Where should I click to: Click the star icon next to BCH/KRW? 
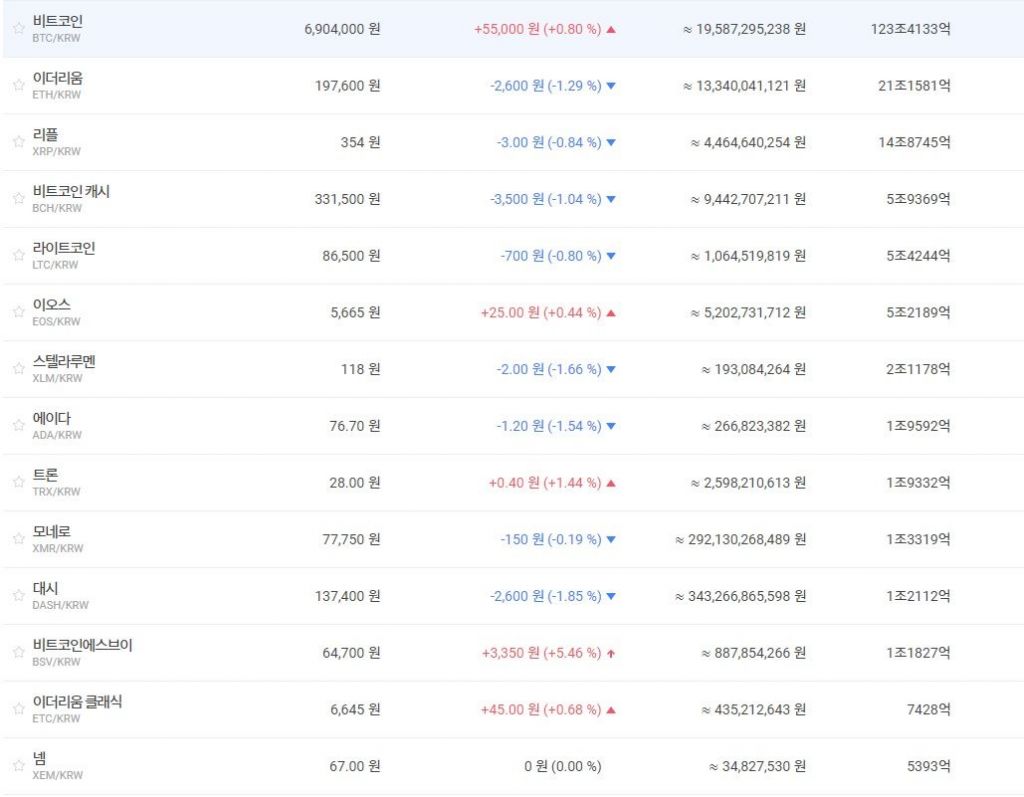coord(18,199)
